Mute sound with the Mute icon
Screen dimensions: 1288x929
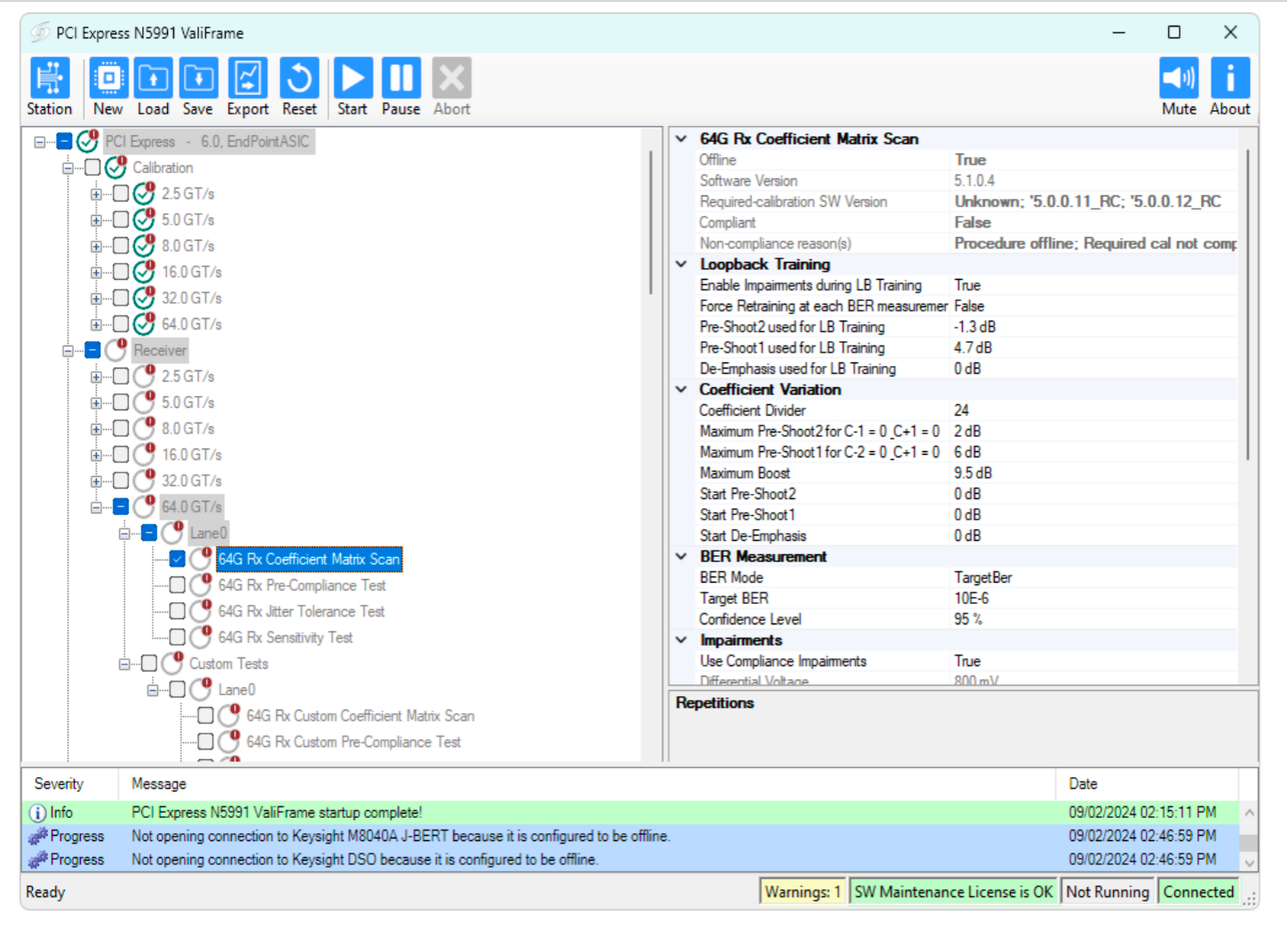point(1179,79)
